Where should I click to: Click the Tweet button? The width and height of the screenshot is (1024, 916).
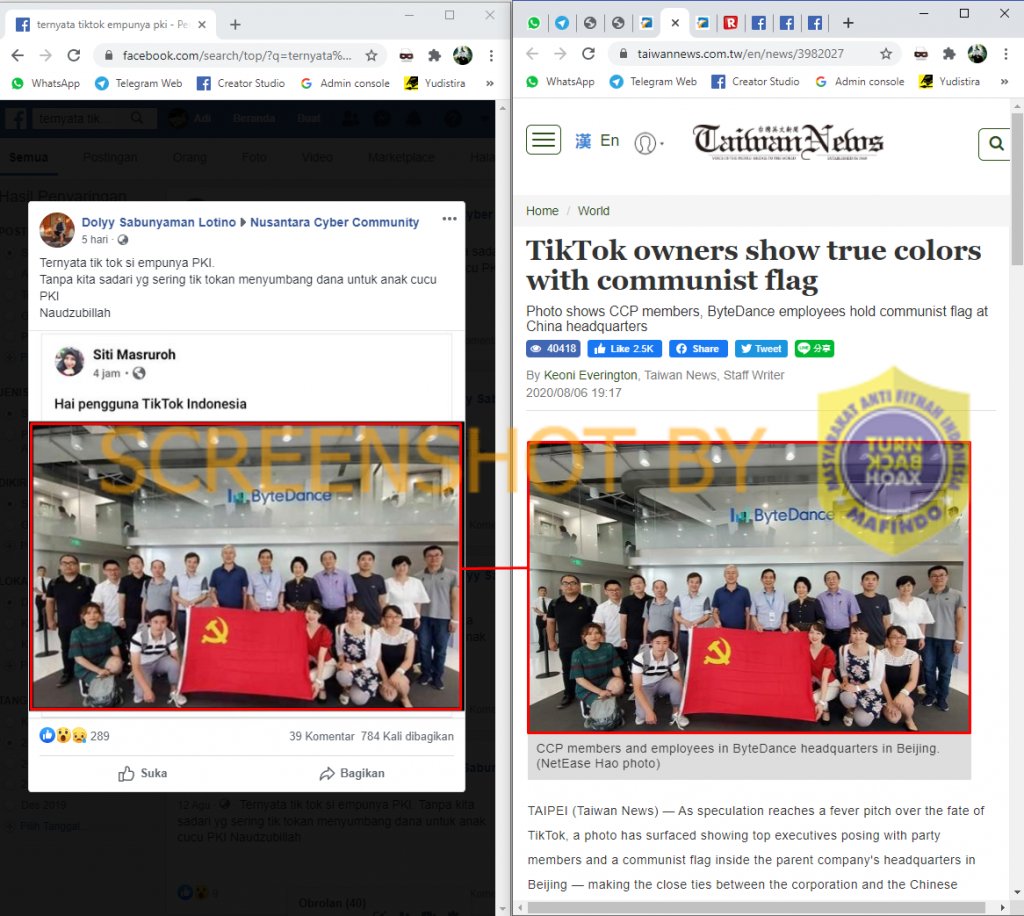coord(761,349)
